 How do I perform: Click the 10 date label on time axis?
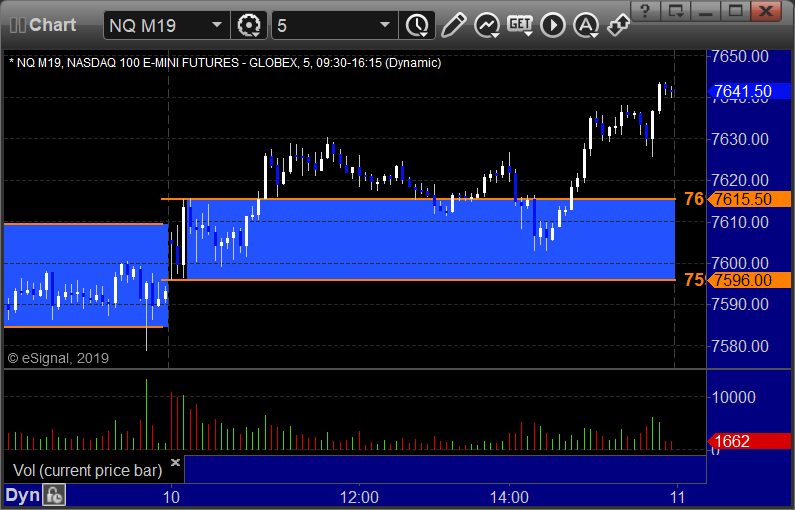click(x=171, y=497)
